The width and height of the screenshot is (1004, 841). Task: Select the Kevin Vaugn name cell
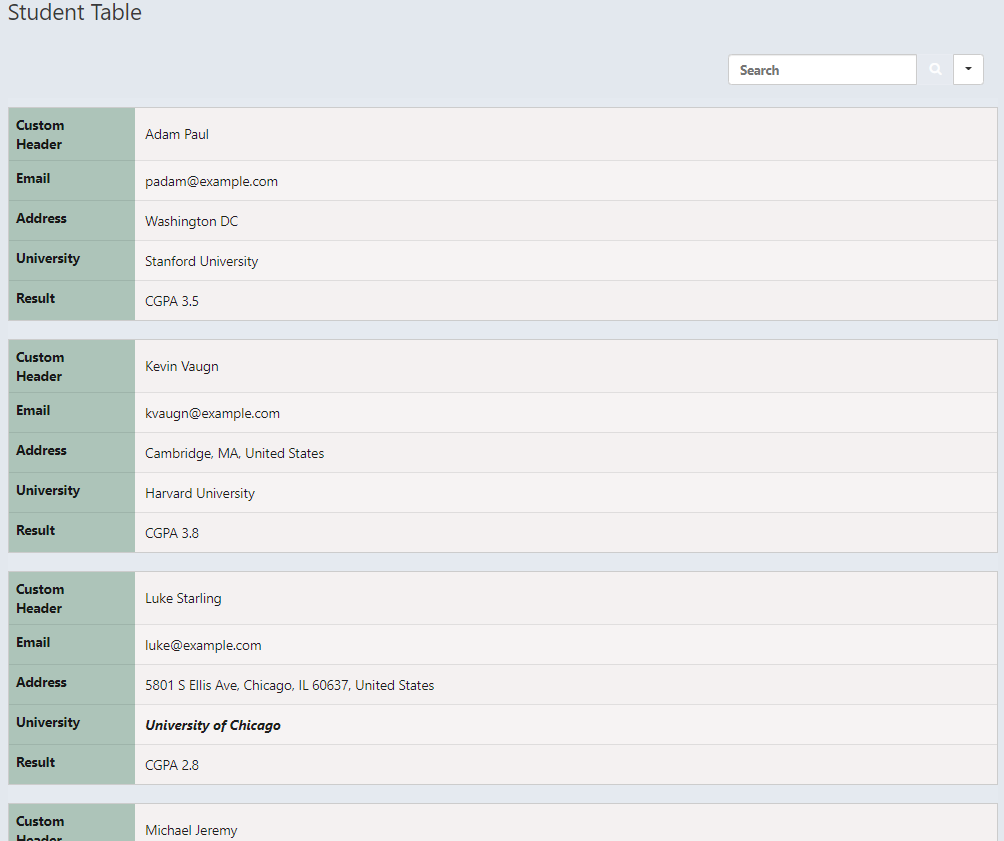pyautogui.click(x=181, y=366)
